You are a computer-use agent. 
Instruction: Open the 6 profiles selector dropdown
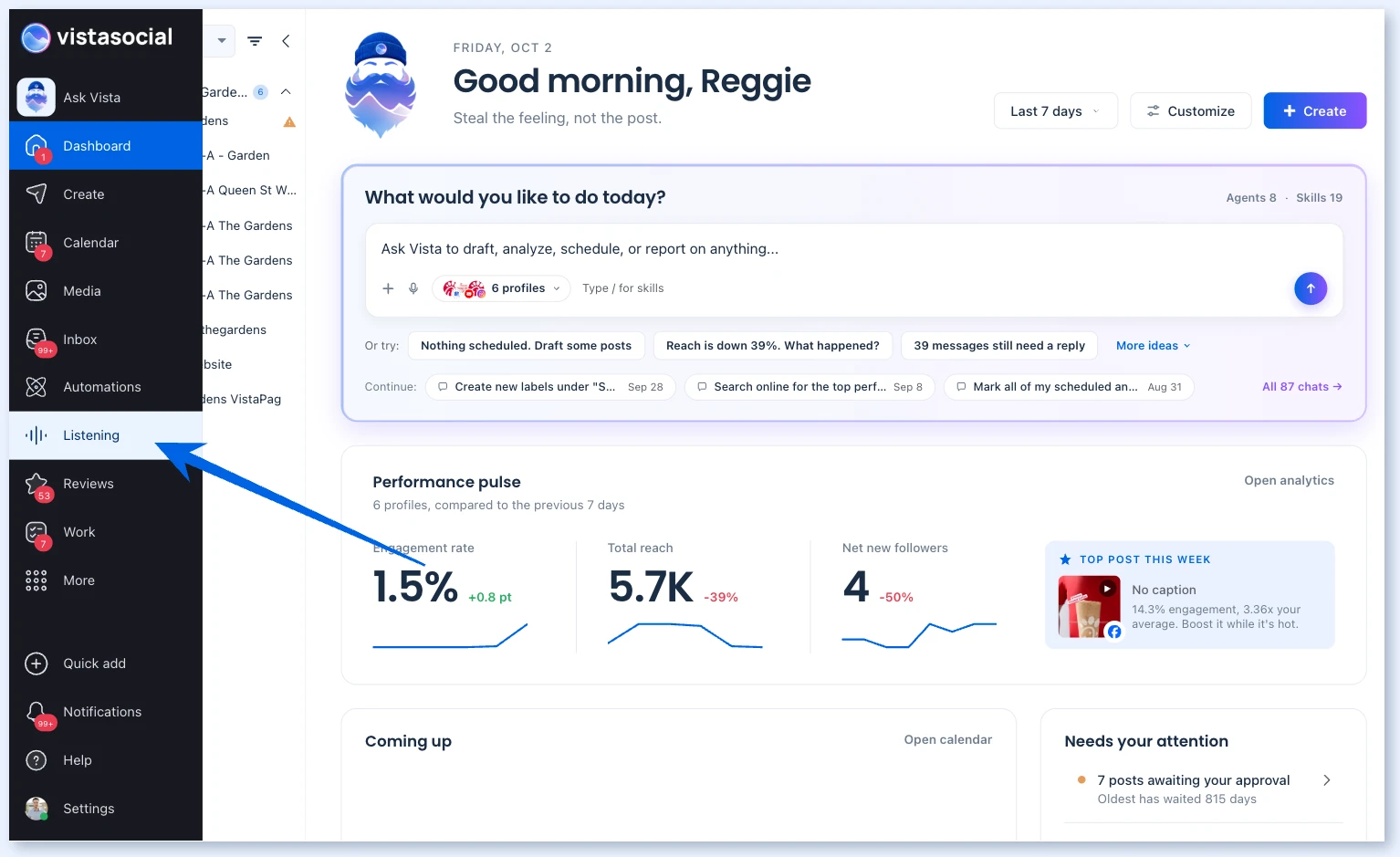pos(501,288)
